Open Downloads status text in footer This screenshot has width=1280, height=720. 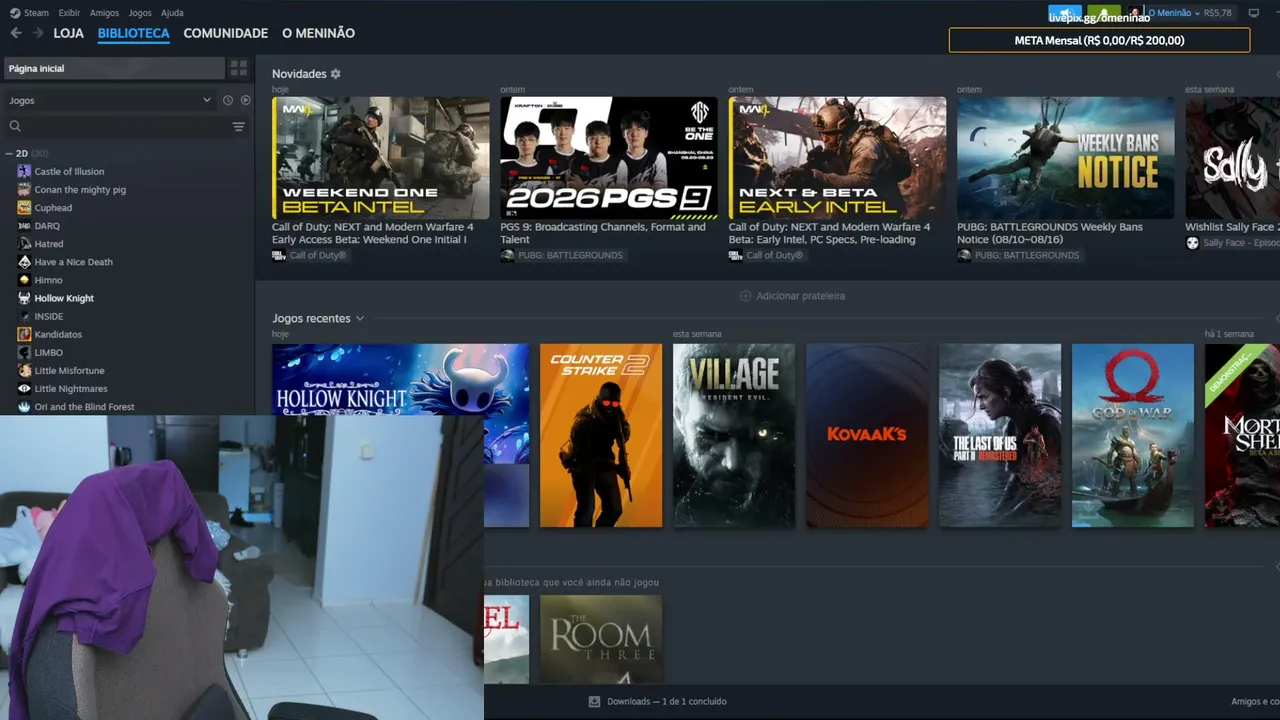[667, 701]
